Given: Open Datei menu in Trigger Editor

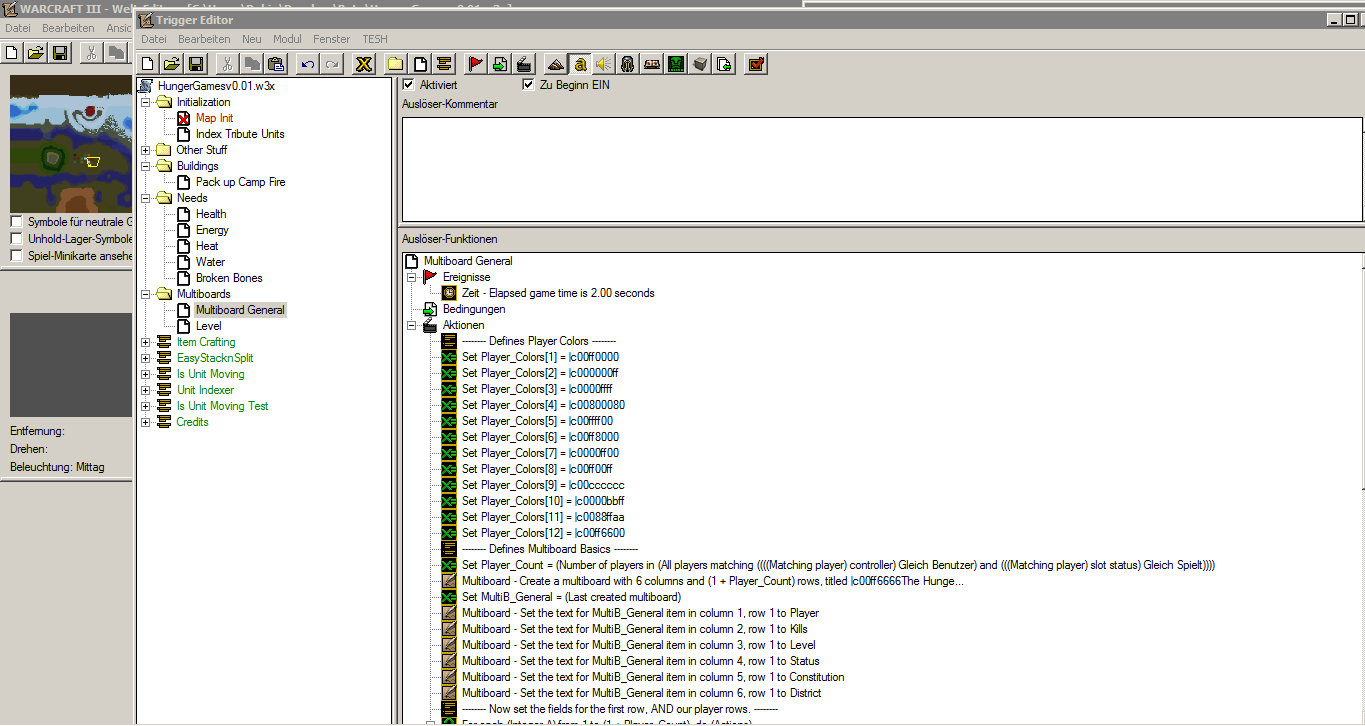Looking at the screenshot, I should [154, 39].
